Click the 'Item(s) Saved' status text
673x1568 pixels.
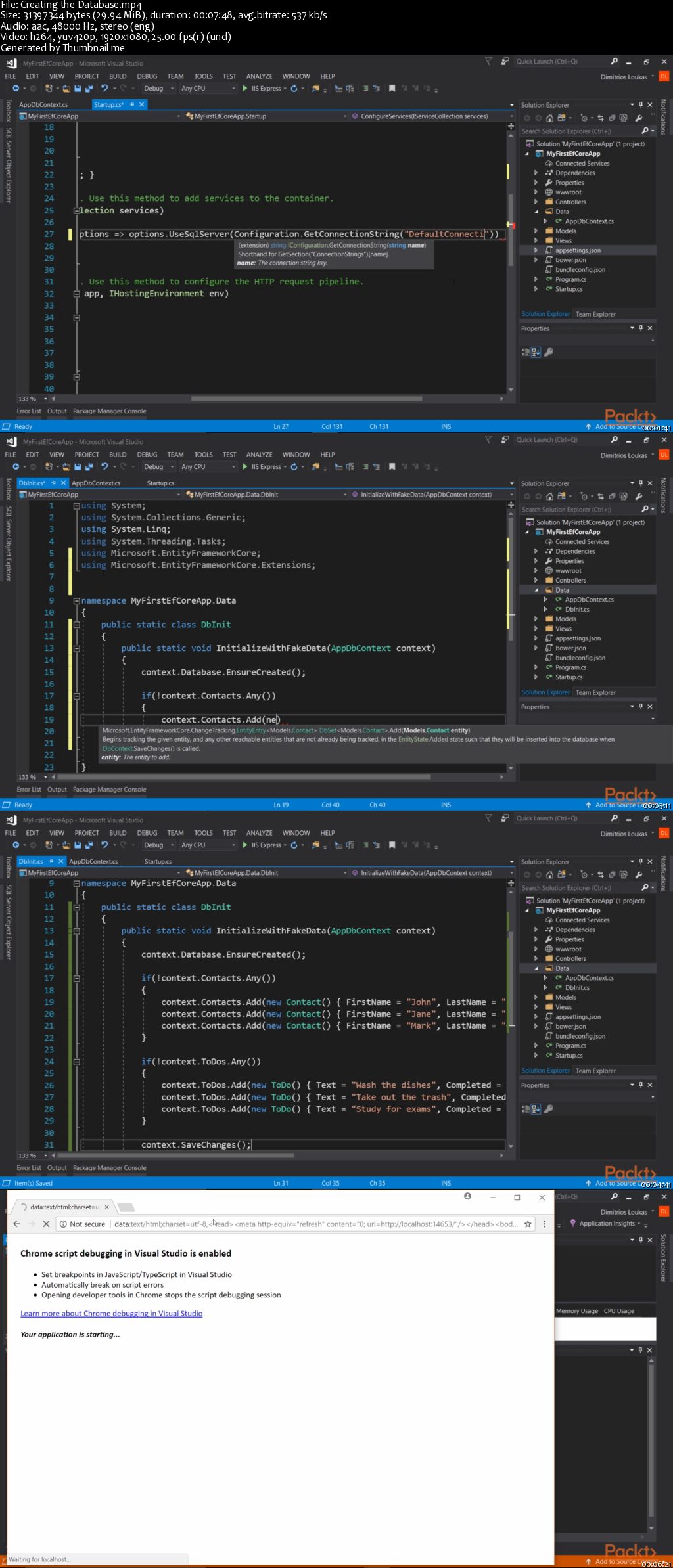34,1183
